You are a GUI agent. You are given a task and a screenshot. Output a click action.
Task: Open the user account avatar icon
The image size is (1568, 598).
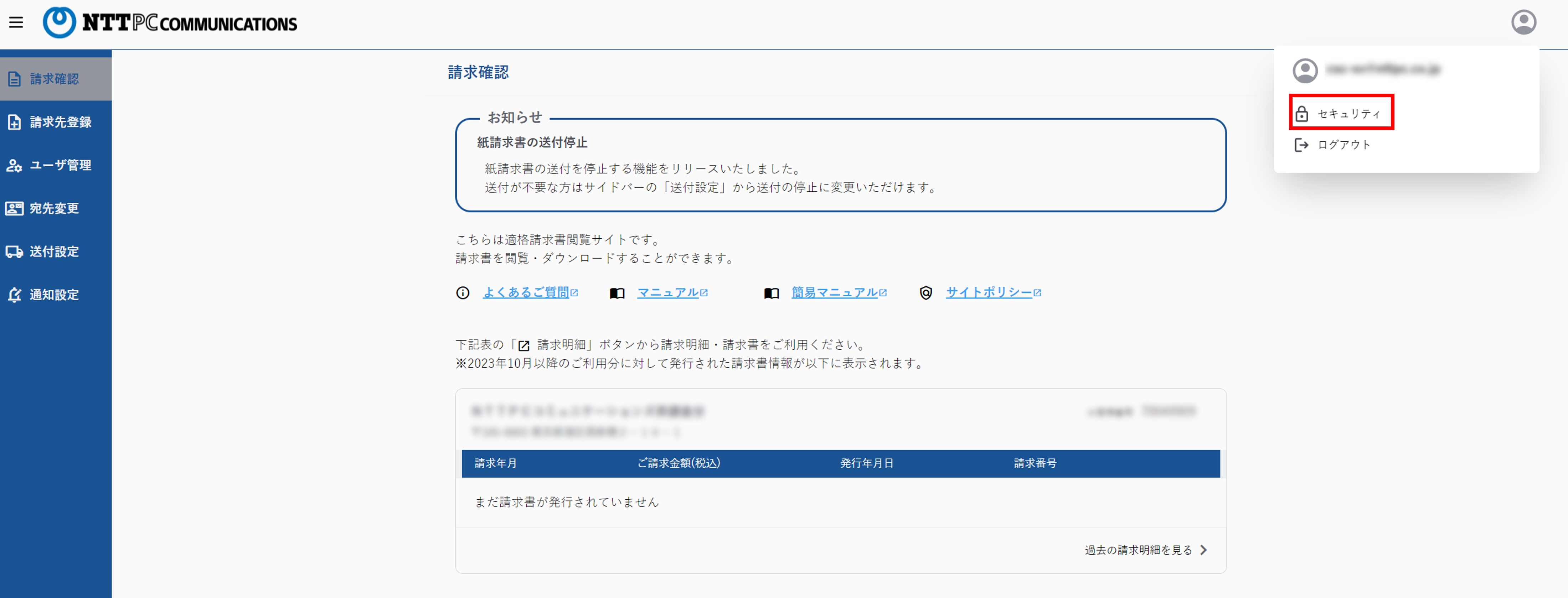[x=1523, y=22]
